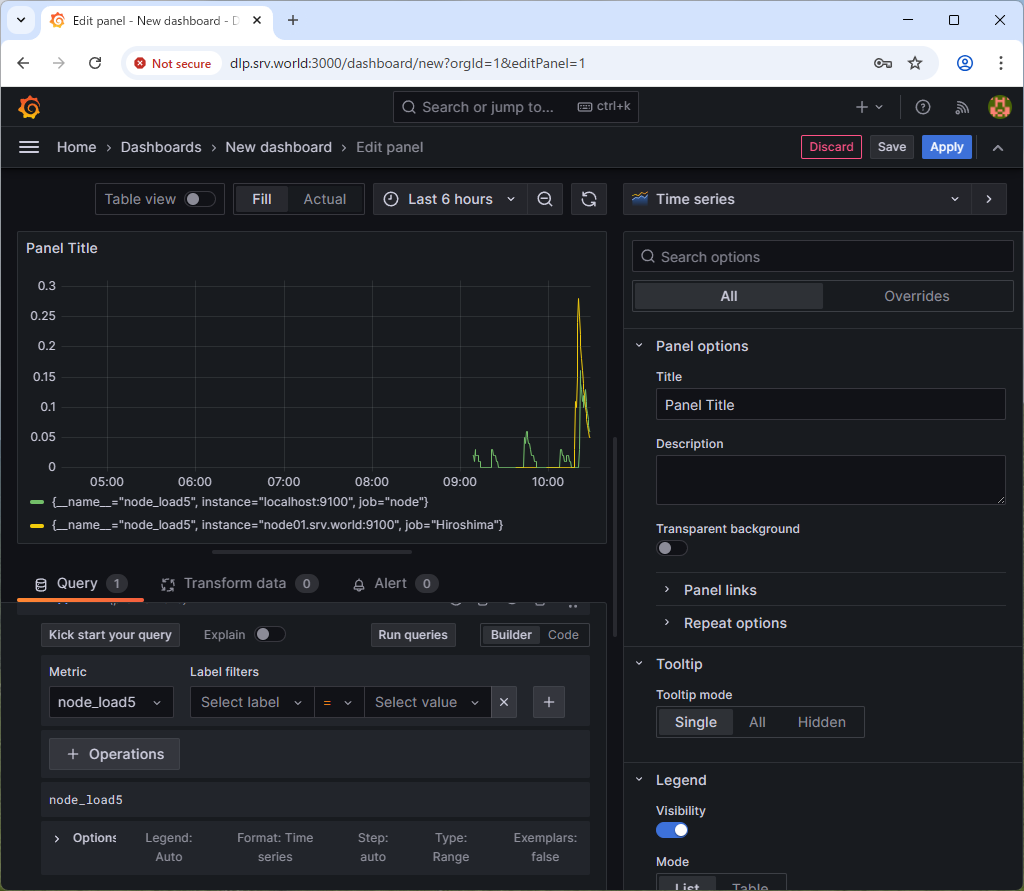
Task: Click the Run queries button
Action: 413,635
